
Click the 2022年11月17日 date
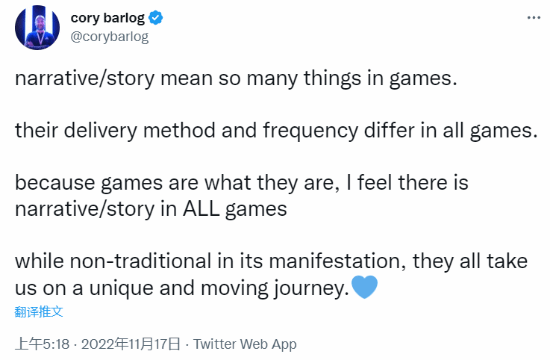tap(131, 344)
